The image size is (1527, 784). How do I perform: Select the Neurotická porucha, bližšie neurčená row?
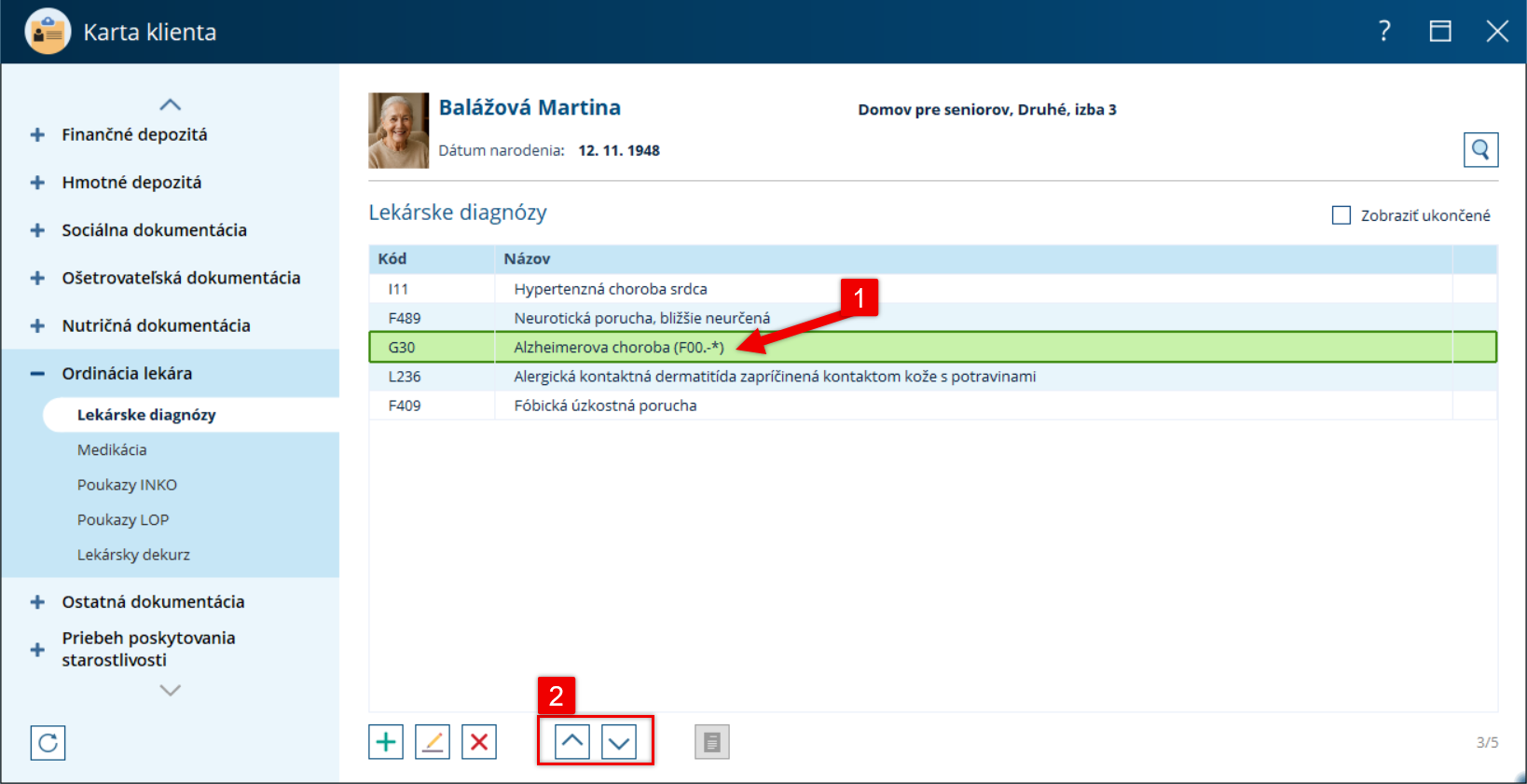point(933,318)
